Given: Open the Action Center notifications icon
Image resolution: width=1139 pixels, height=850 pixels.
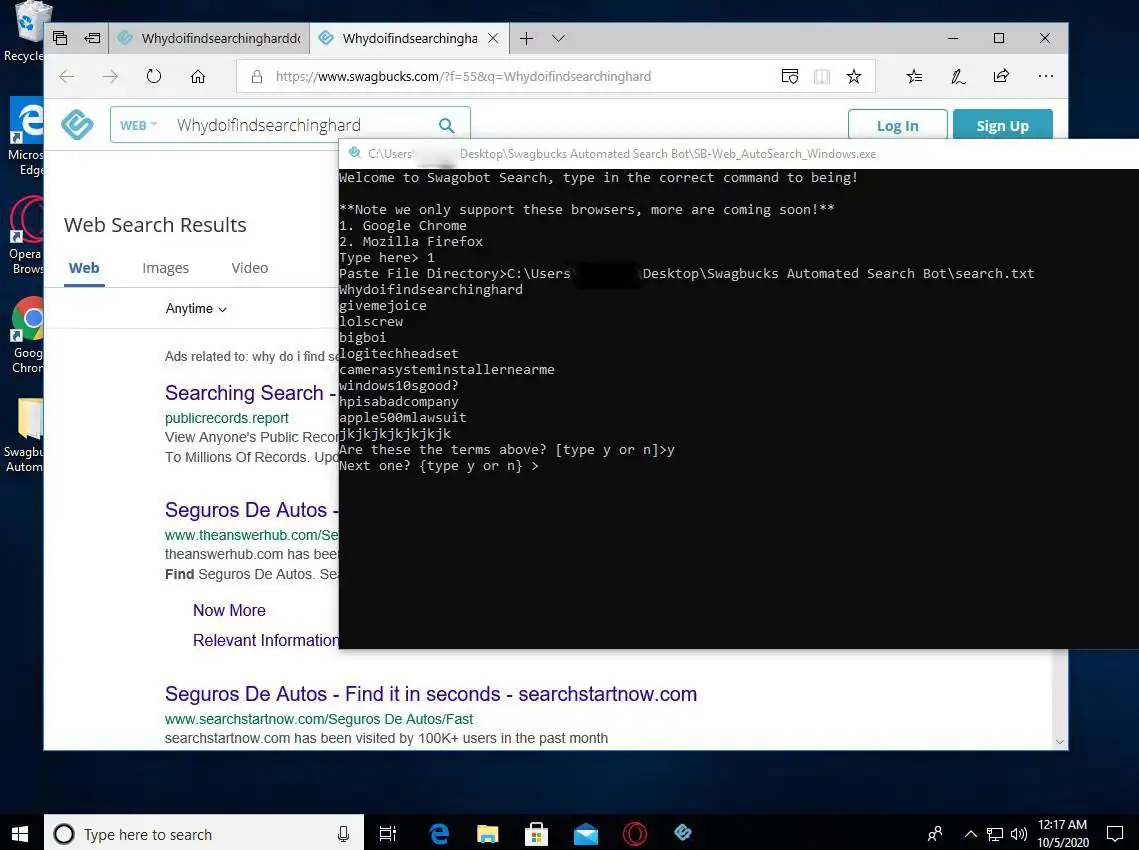Looking at the screenshot, I should (1115, 833).
